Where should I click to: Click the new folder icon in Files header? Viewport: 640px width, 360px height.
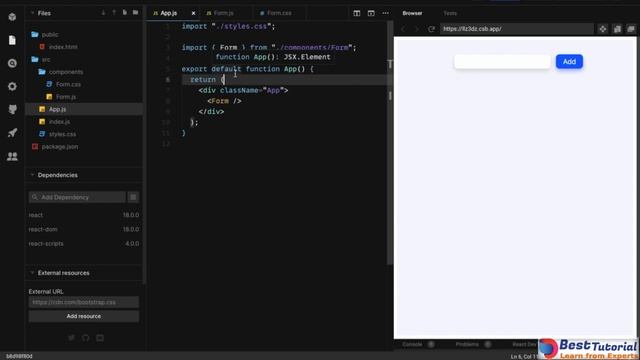tap(136, 13)
